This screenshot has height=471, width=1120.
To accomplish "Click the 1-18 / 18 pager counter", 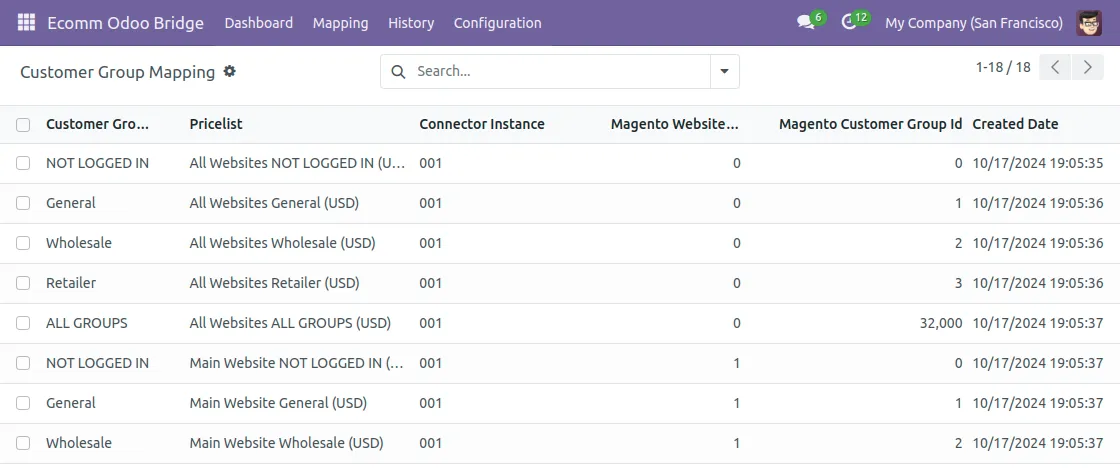I will 1004,67.
